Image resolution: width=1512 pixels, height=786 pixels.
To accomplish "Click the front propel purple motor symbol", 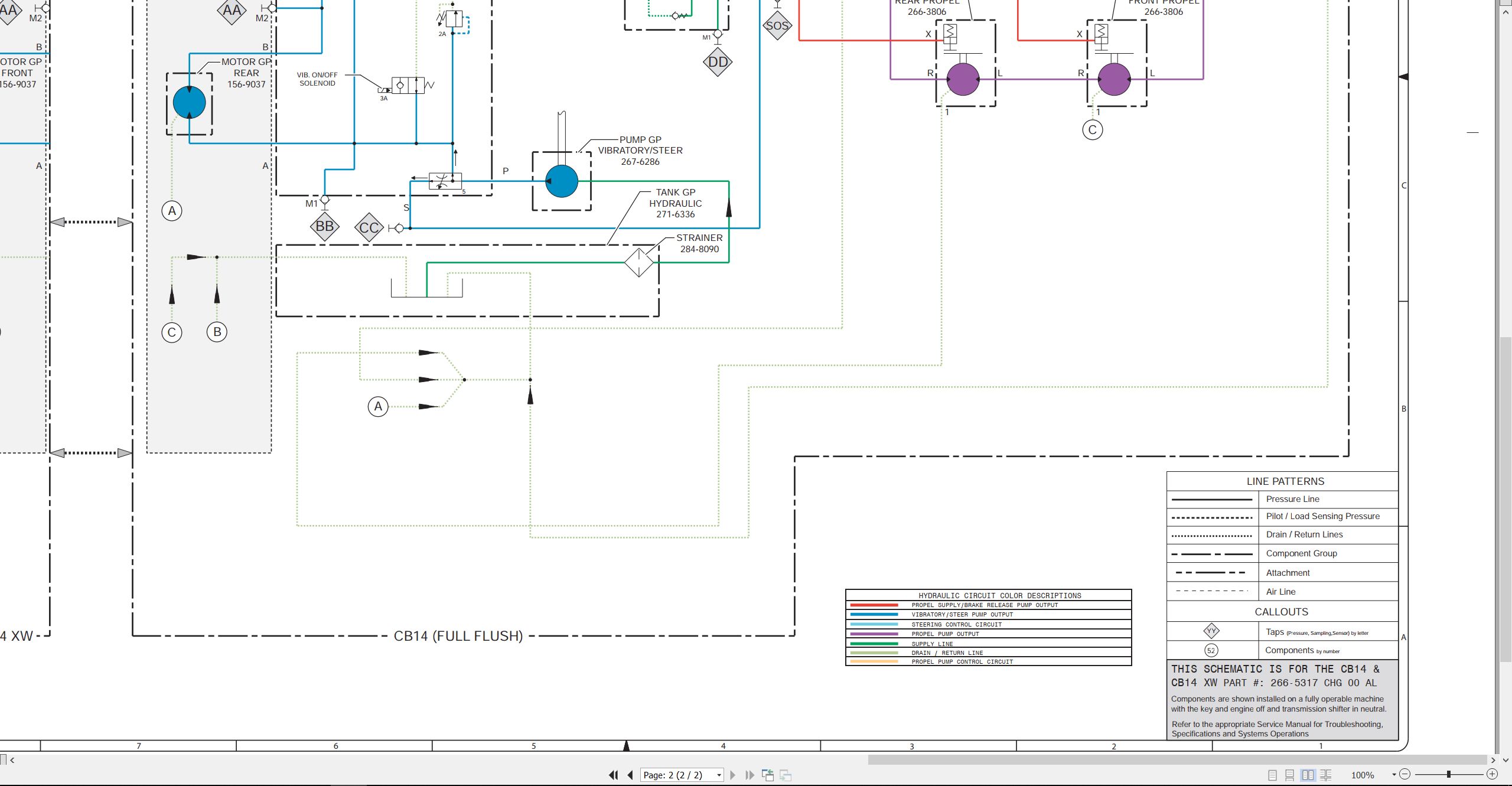I will [x=1115, y=79].
